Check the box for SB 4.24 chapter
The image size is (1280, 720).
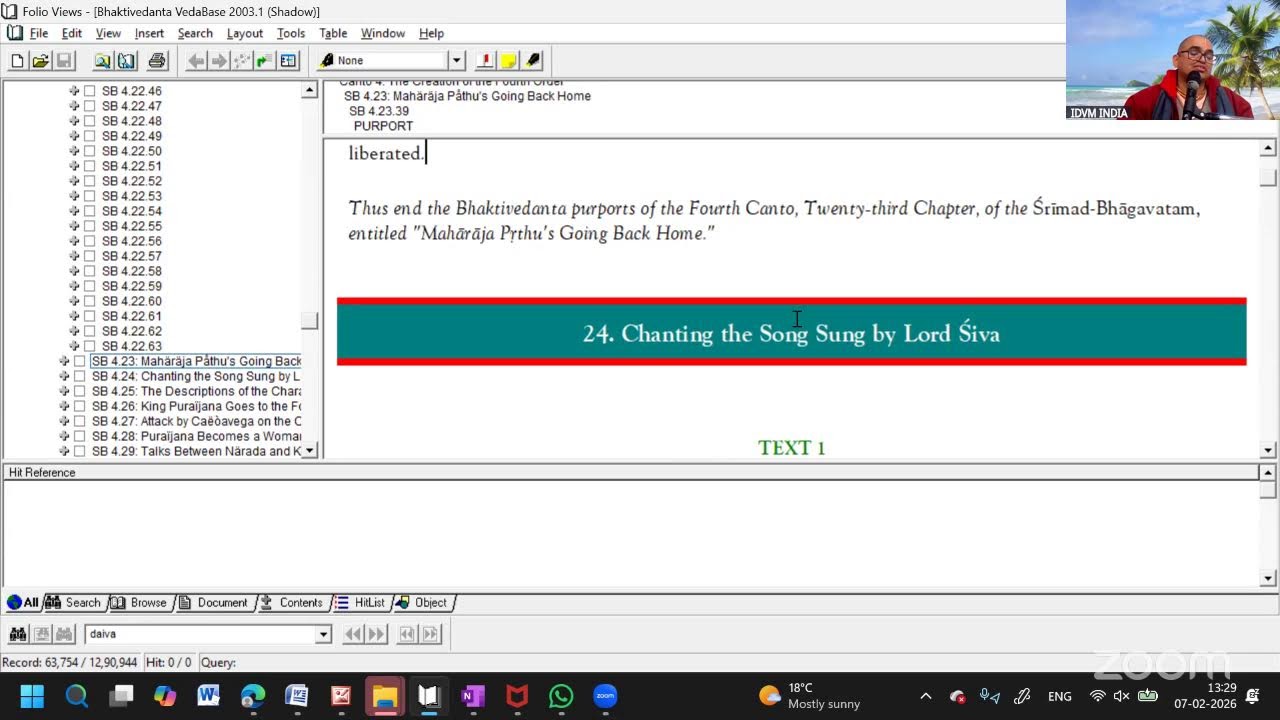click(x=79, y=376)
